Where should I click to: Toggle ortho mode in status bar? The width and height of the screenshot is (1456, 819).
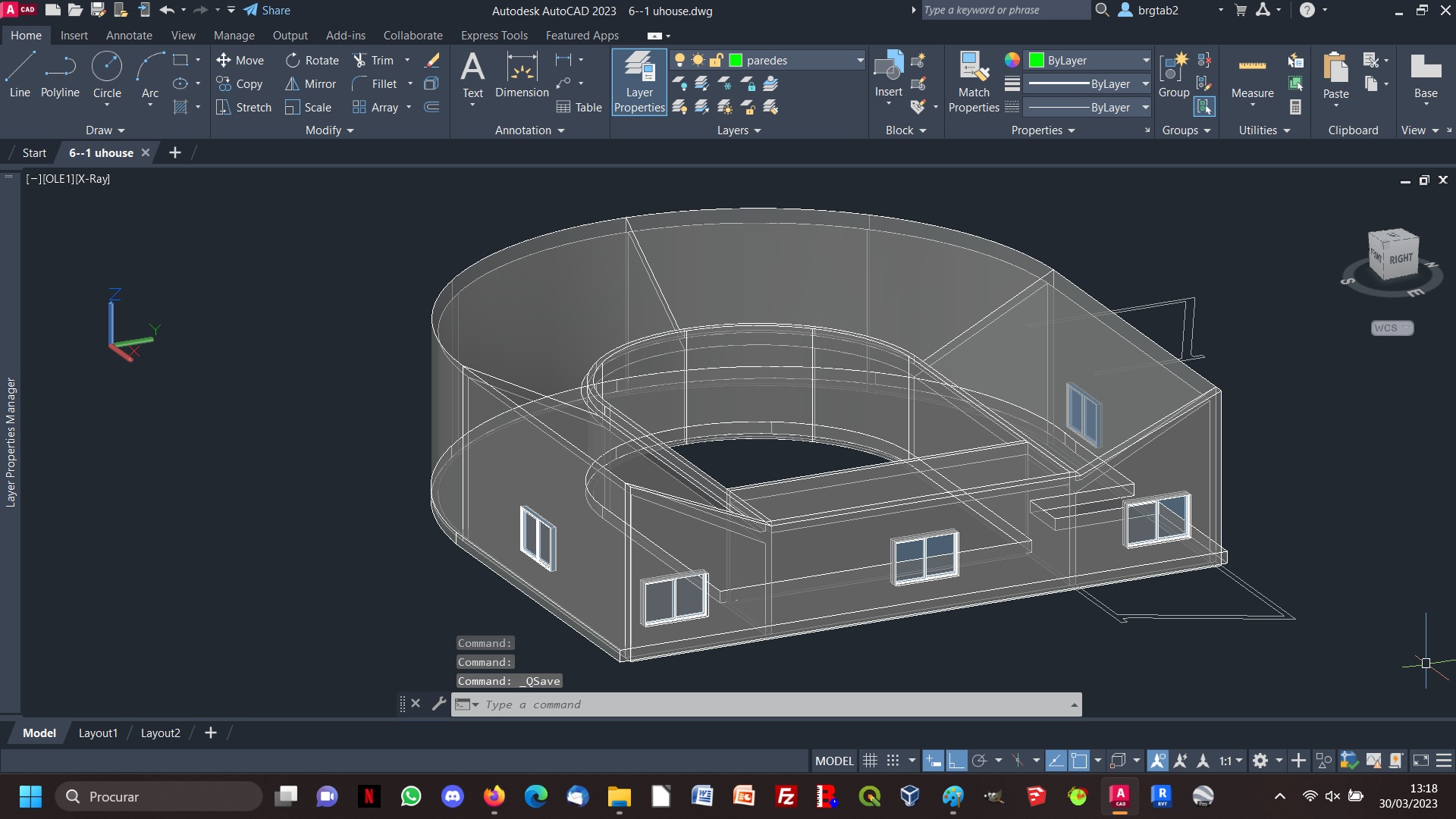pyautogui.click(x=956, y=761)
